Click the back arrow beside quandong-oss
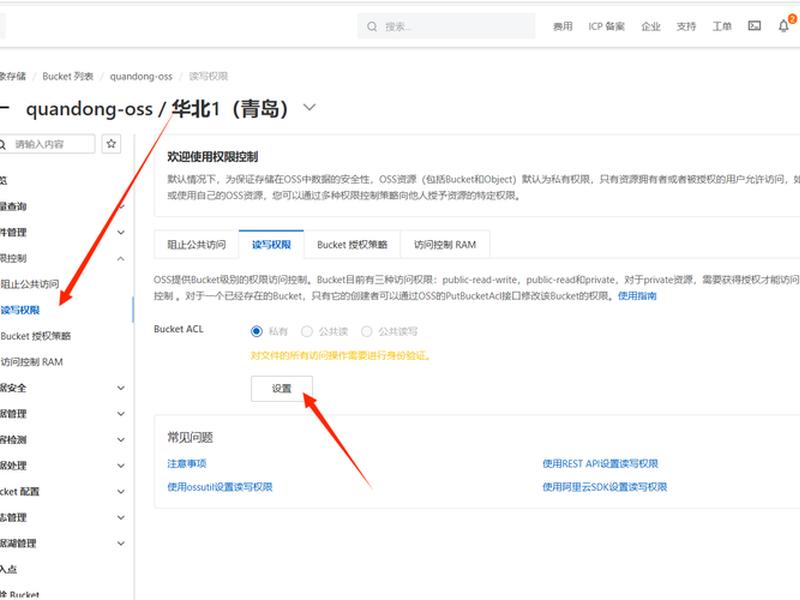This screenshot has width=800, height=600. pos(4,108)
